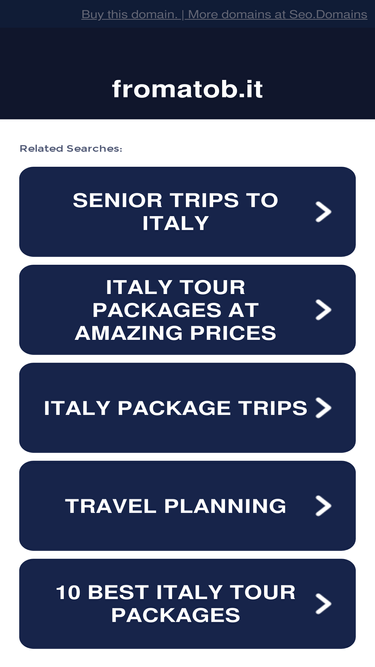Click the word ITALY in the Senior Trips button
The width and height of the screenshot is (375, 667).
(x=176, y=223)
